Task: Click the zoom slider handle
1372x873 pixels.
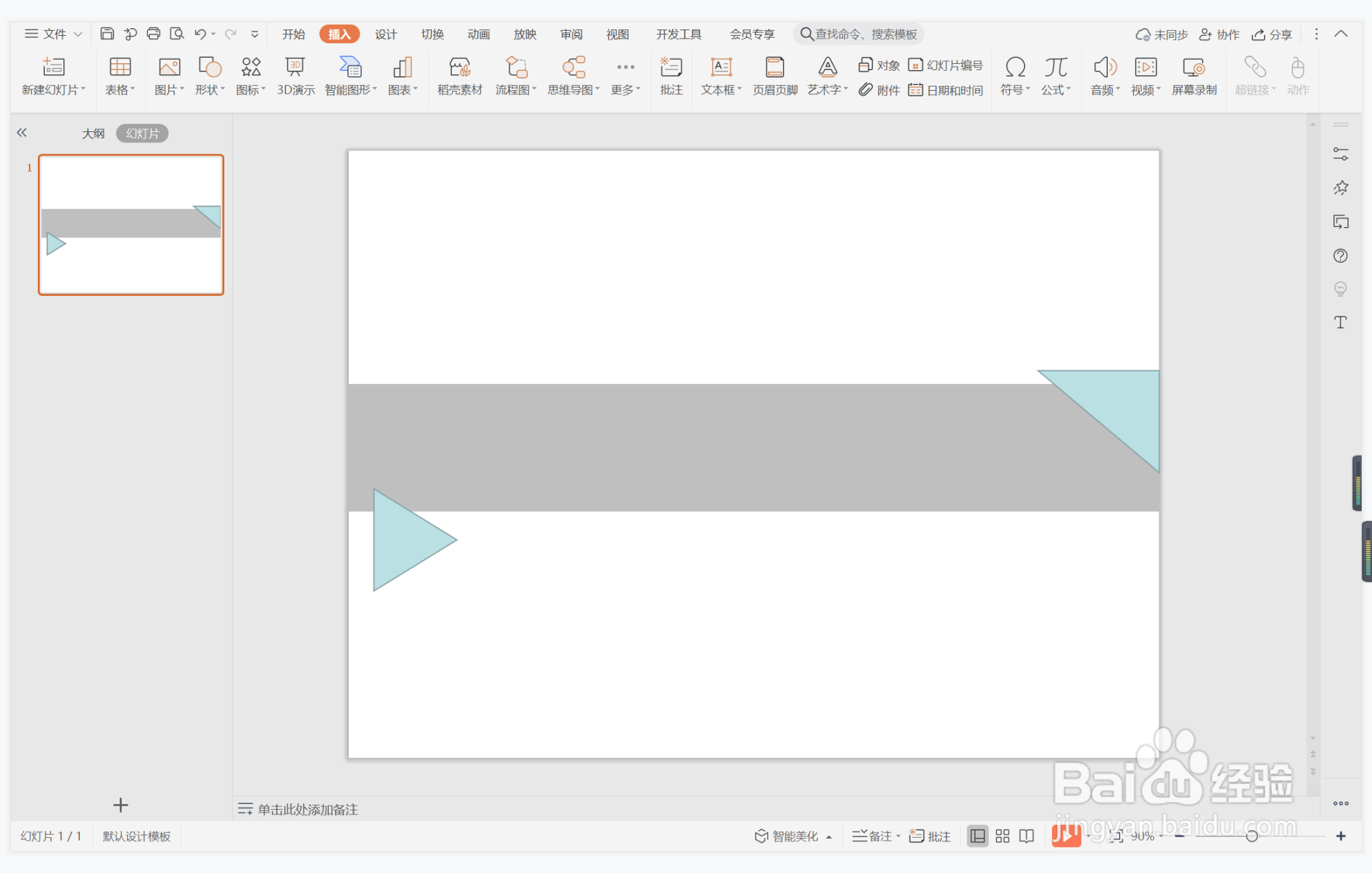Action: point(1252,836)
